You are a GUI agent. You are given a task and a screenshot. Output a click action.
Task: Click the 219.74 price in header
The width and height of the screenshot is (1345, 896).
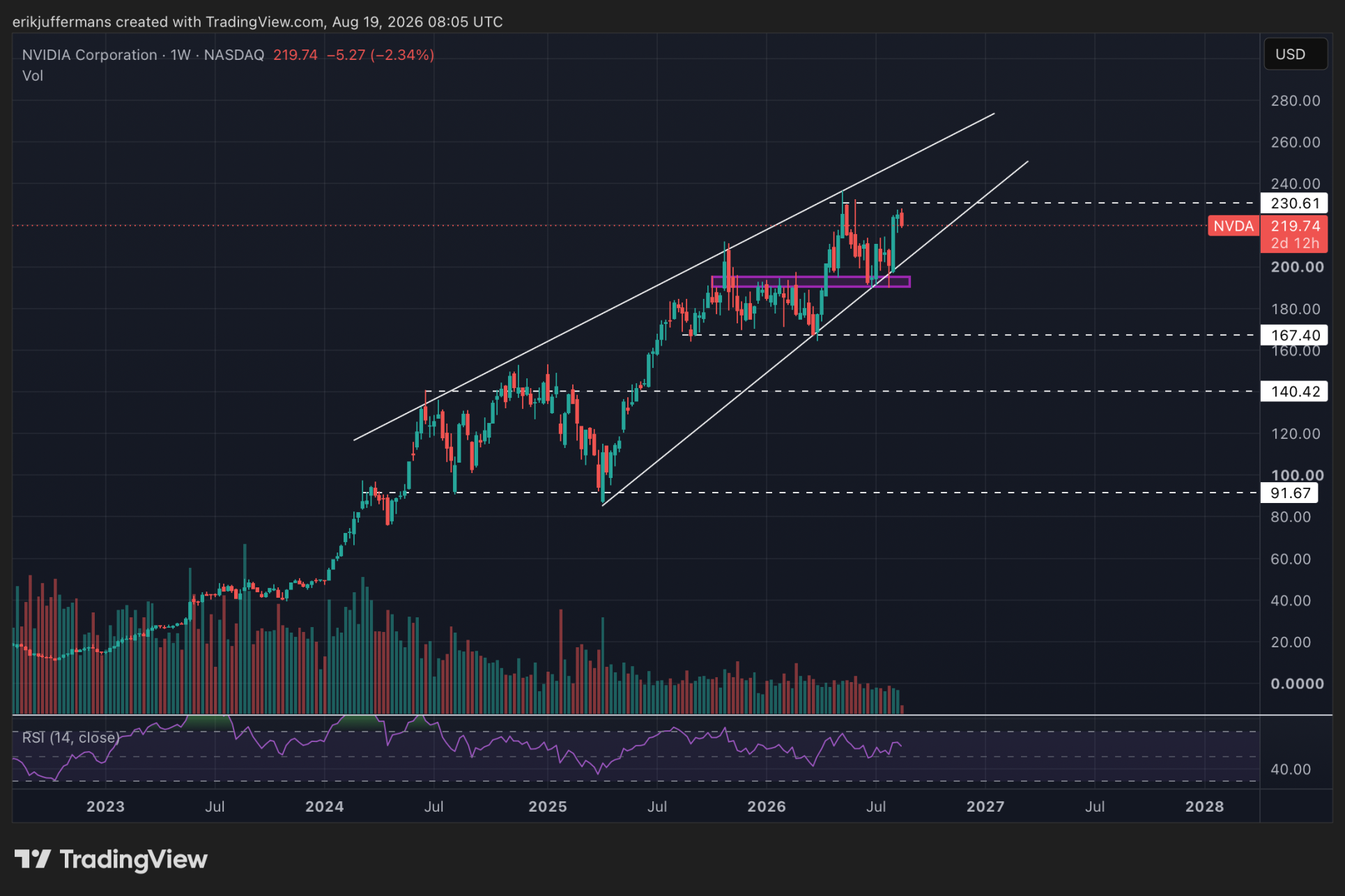[295, 55]
